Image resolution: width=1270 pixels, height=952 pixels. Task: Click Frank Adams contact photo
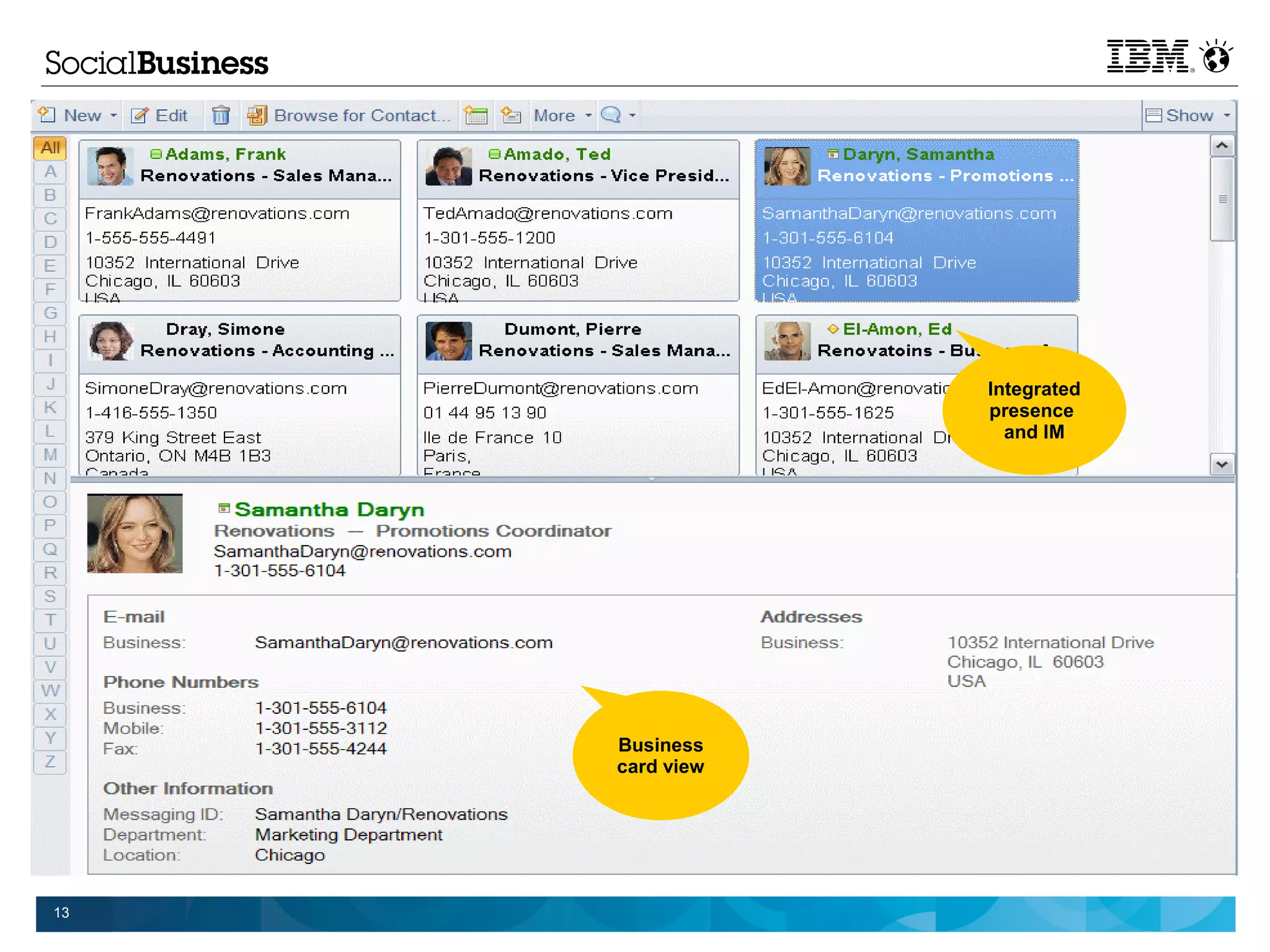(x=110, y=166)
